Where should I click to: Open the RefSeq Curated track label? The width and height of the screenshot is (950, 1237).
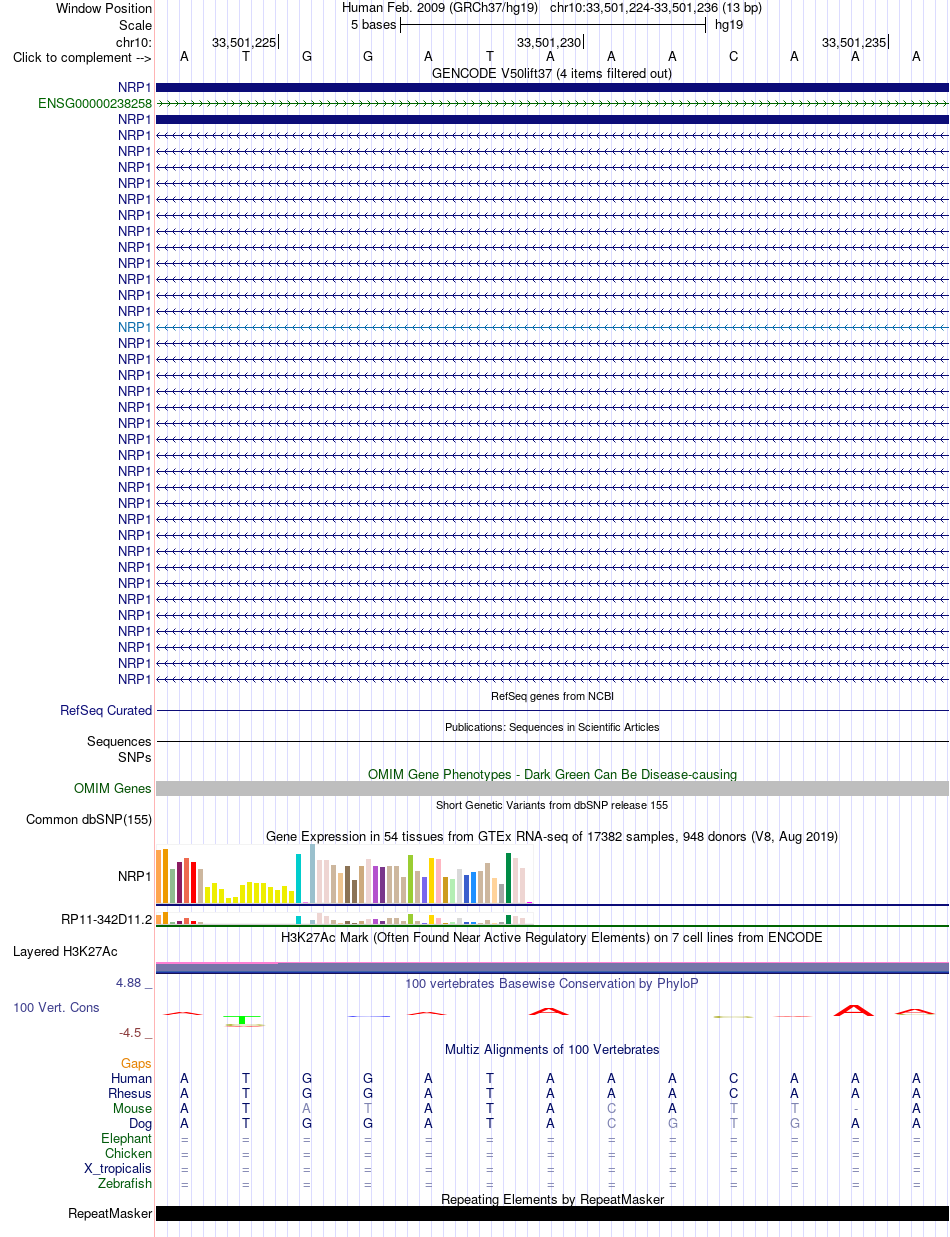[x=106, y=710]
